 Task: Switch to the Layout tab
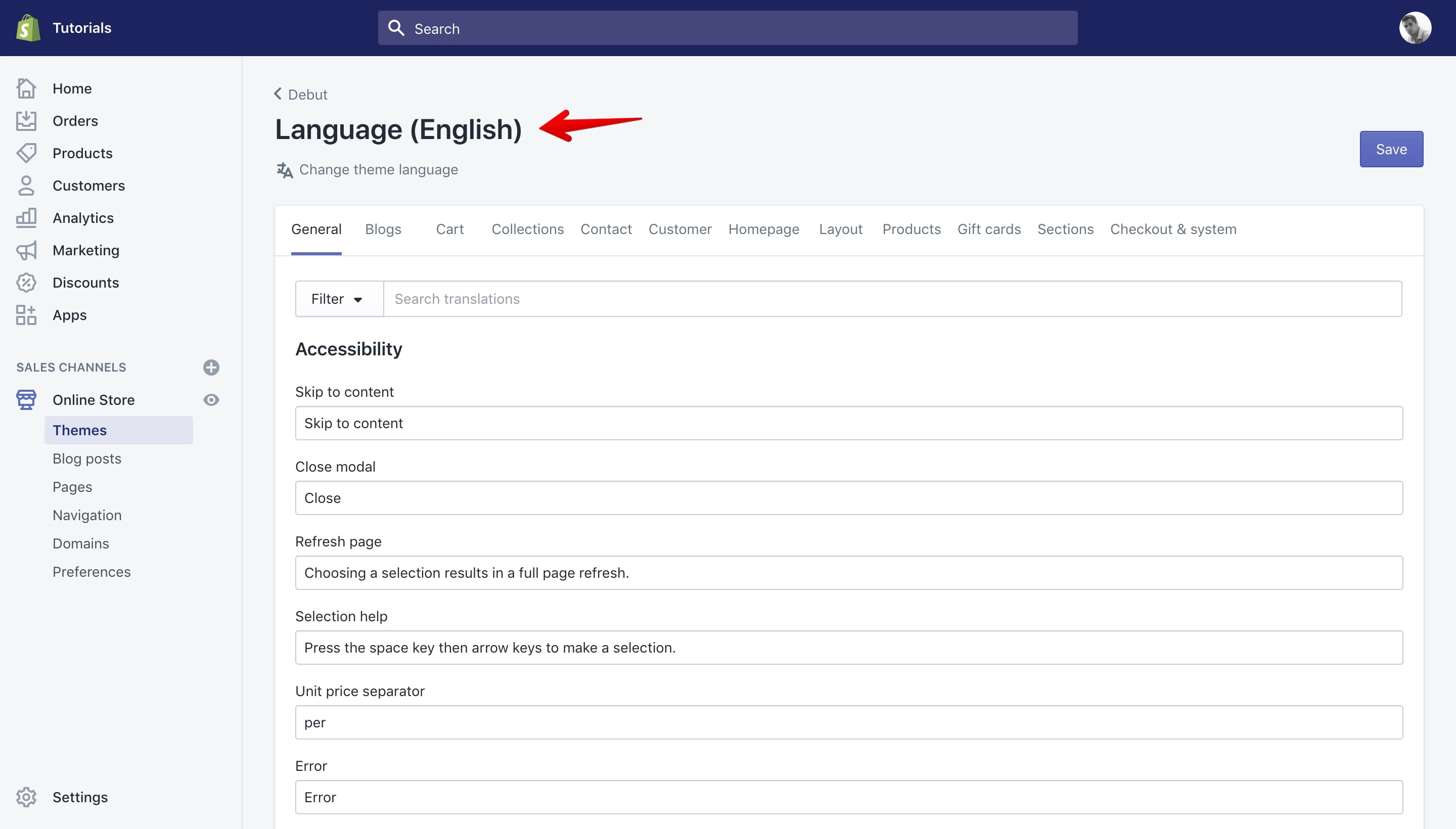coord(840,229)
